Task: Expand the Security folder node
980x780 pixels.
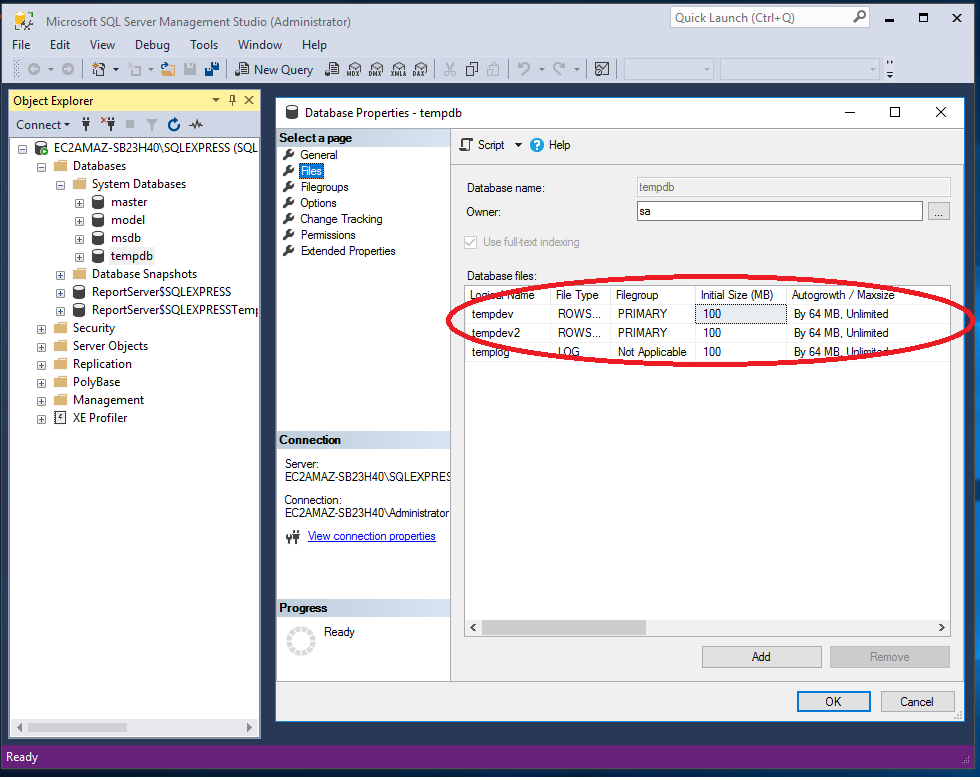Action: tap(41, 328)
